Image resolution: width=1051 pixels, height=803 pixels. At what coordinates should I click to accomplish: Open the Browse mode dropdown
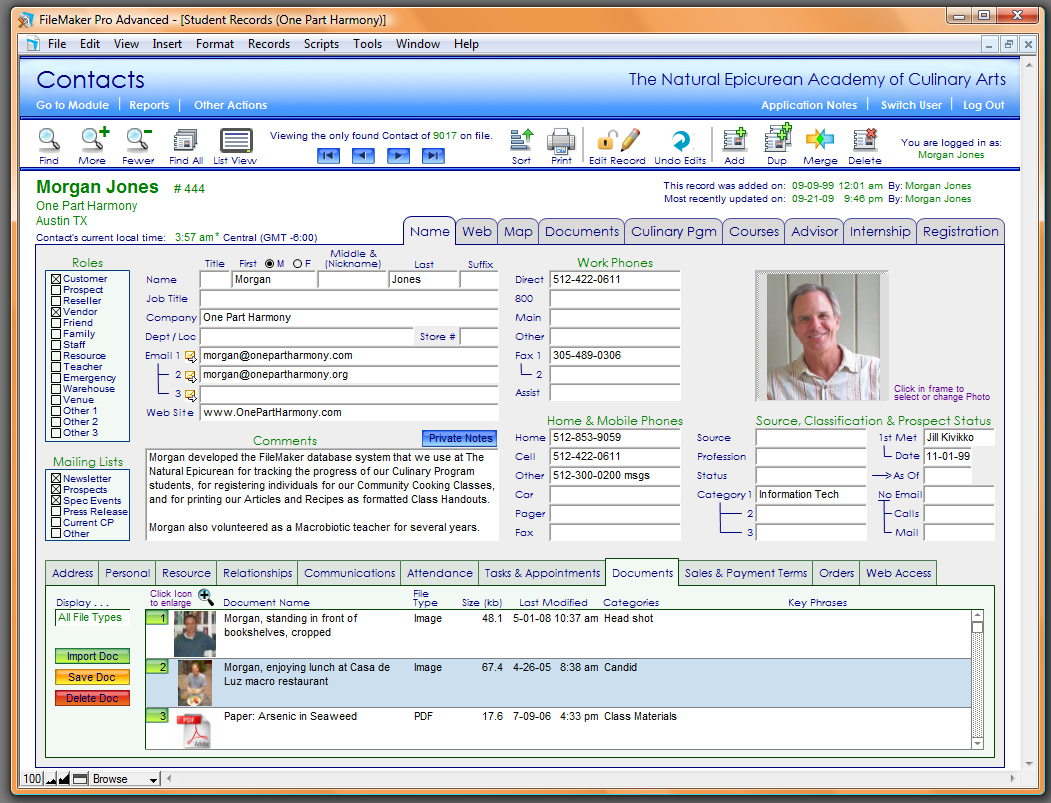click(125, 779)
